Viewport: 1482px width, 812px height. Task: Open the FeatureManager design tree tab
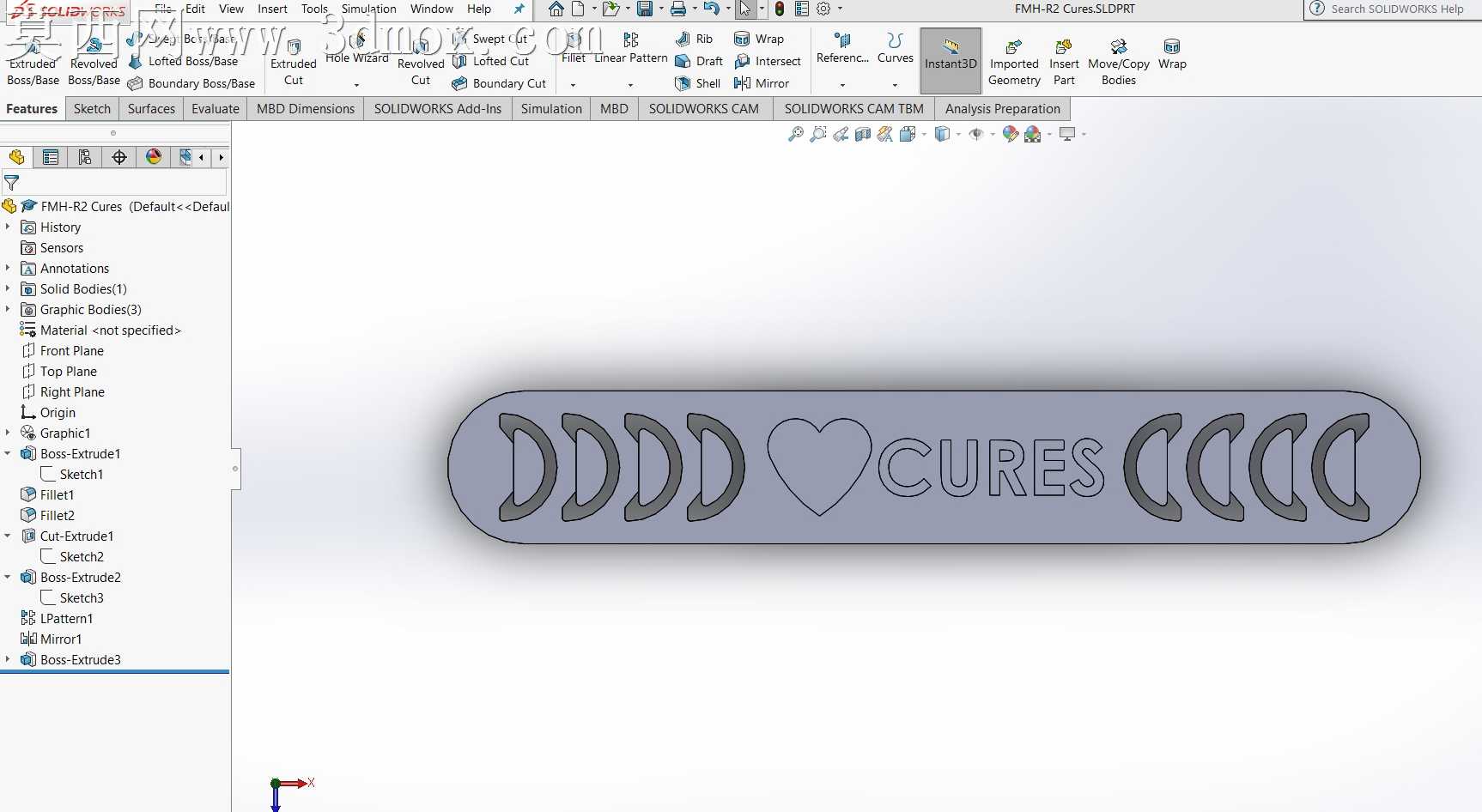tap(16, 157)
